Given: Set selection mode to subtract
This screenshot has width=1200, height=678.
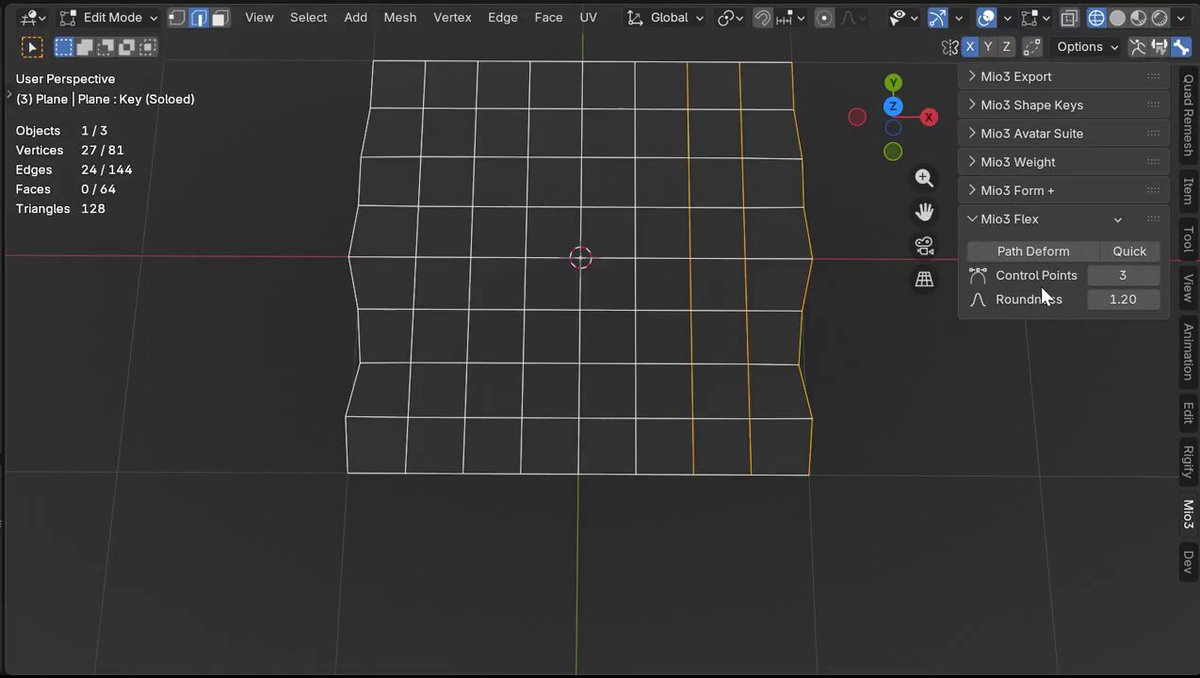Looking at the screenshot, I should [x=106, y=47].
